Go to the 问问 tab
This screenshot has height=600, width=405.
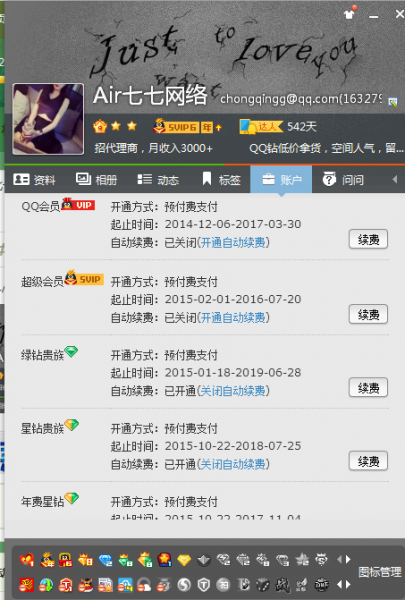(343, 179)
